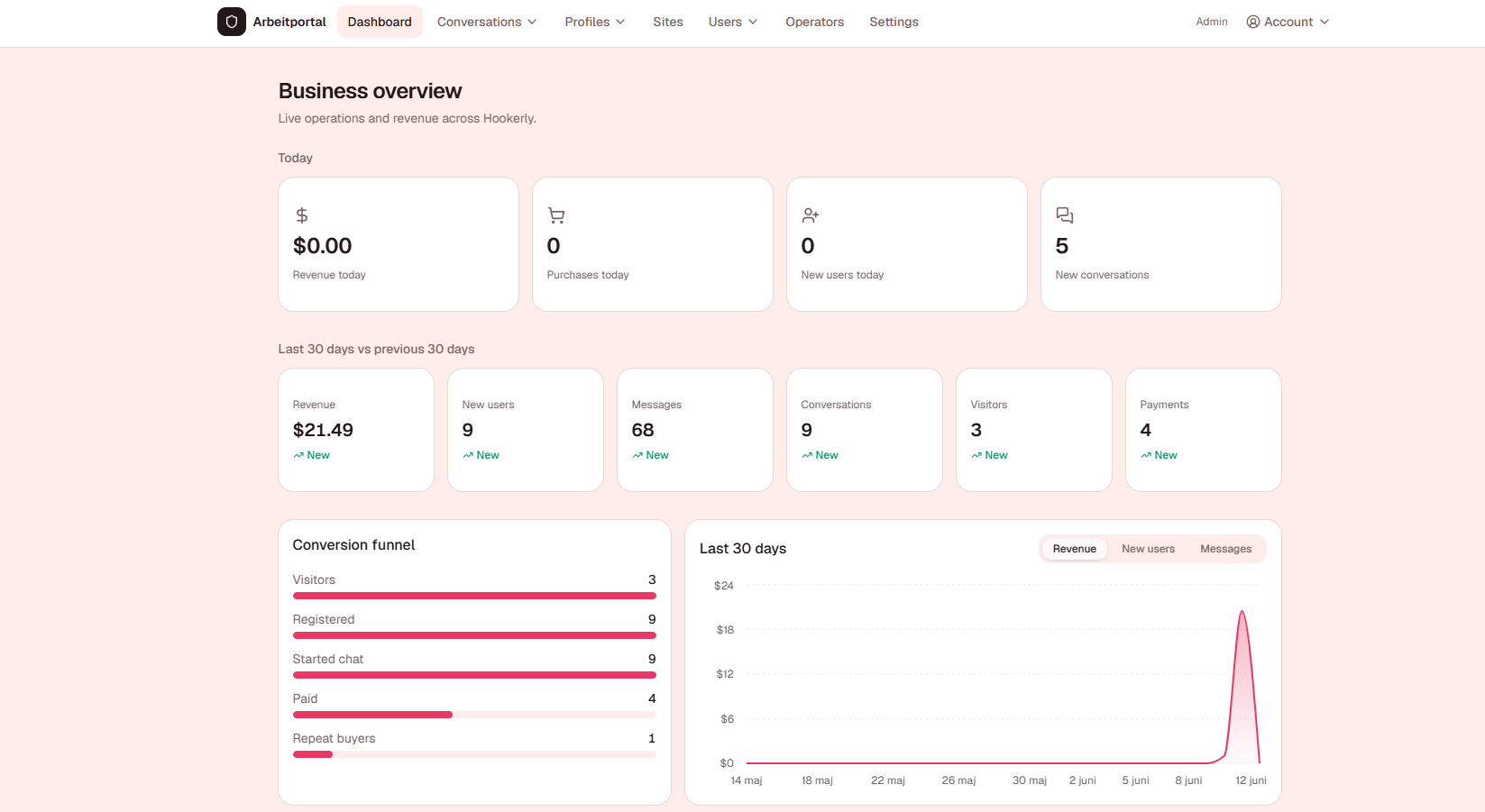Click the Started chat funnel progress bar
Screen dimensions: 1485x812
tap(474, 675)
